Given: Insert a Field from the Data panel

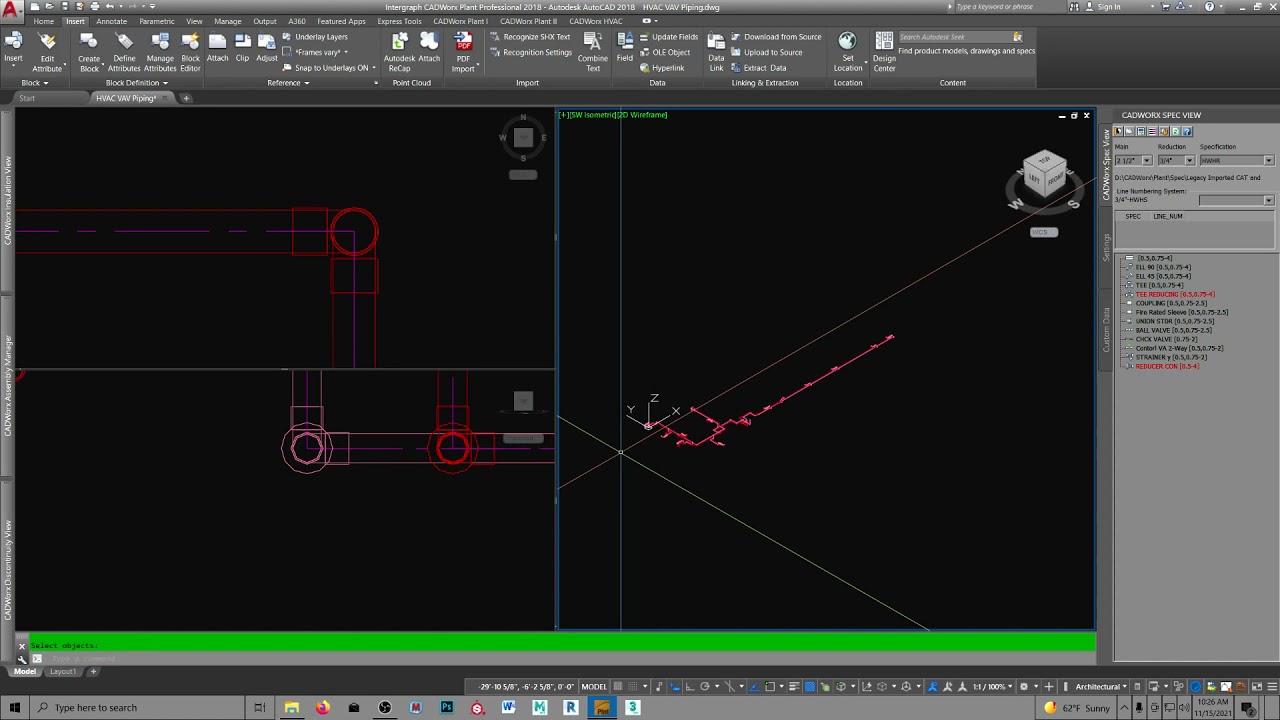Looking at the screenshot, I should pos(624,47).
